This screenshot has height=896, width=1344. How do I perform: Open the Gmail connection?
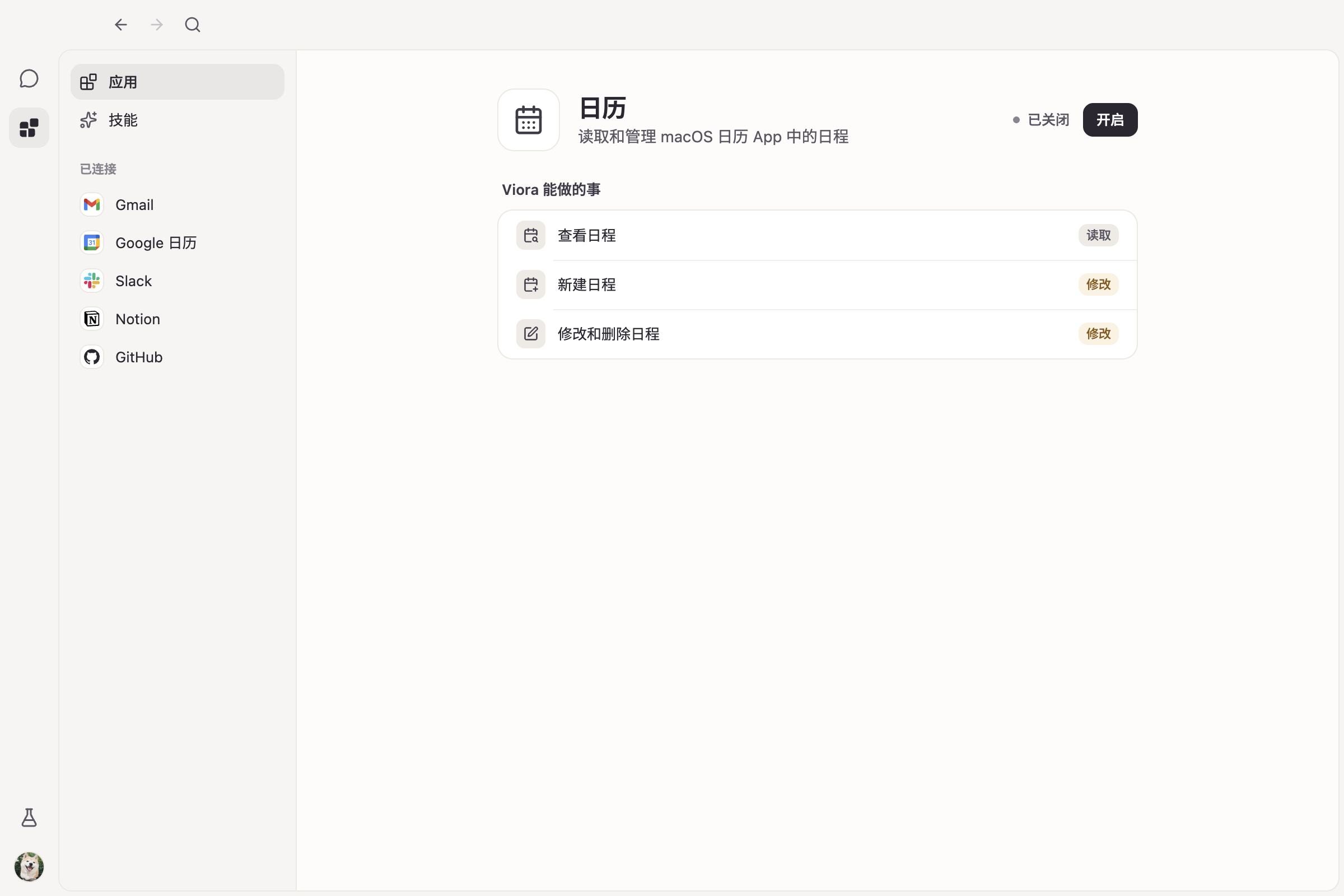pos(177,204)
